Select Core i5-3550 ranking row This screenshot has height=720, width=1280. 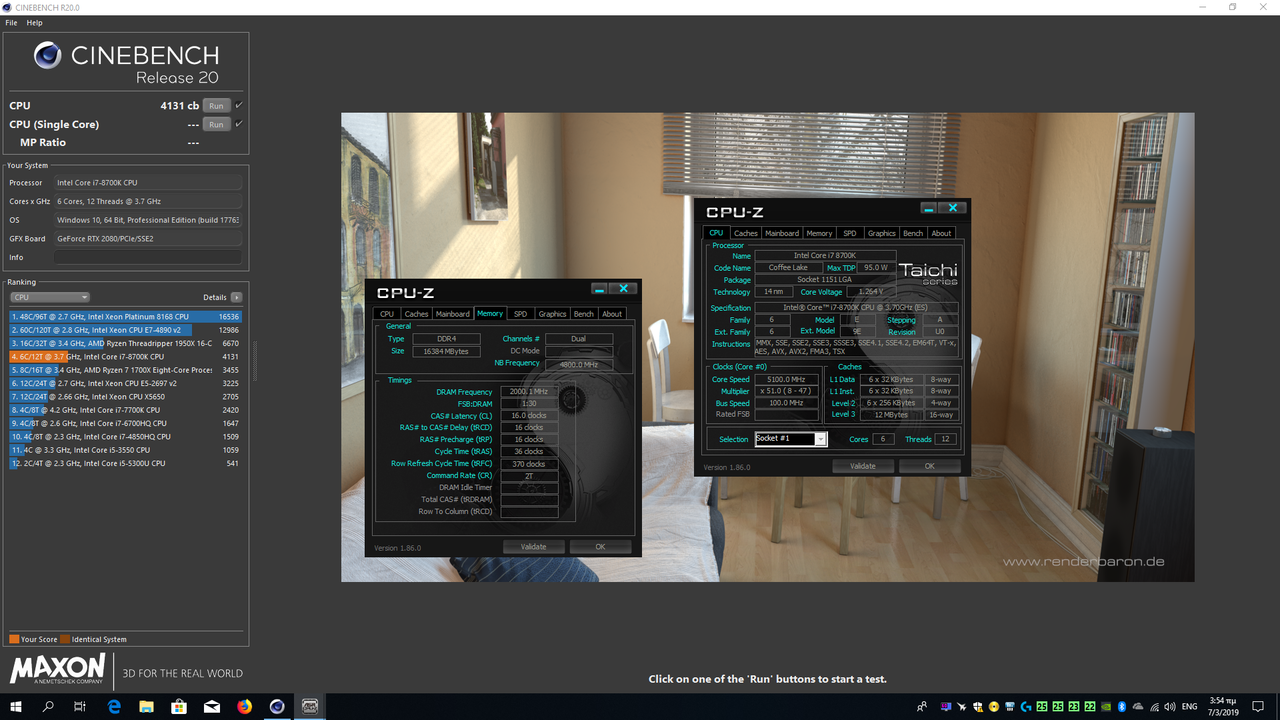[x=126, y=450]
